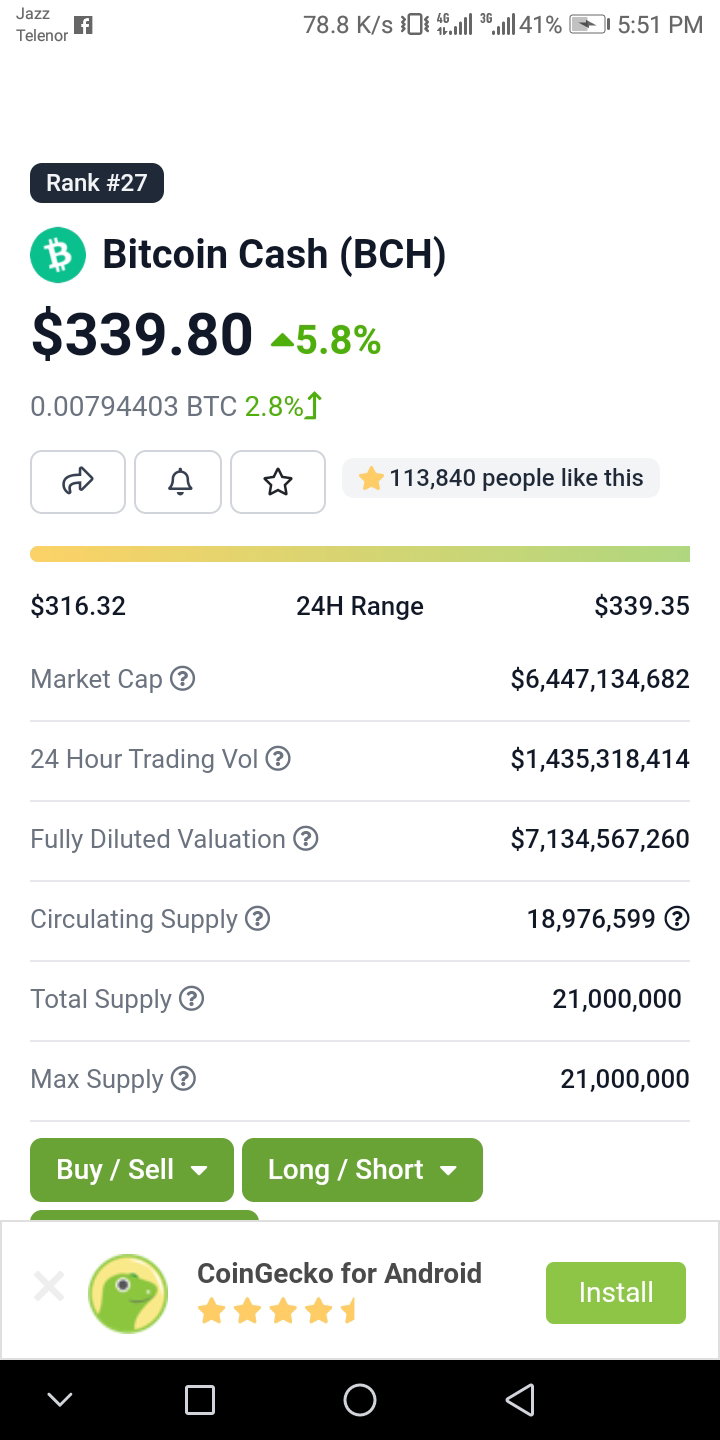Open 24 Hour Trading Vol info icon
This screenshot has width=720, height=1440.
coord(278,759)
